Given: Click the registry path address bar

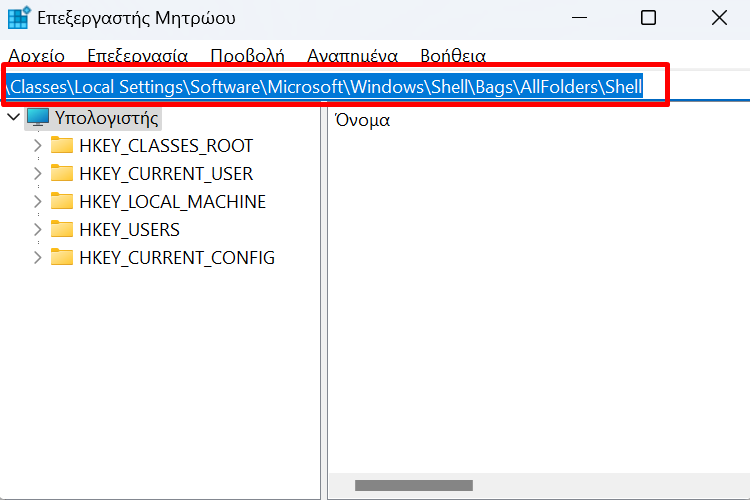Looking at the screenshot, I should [375, 87].
